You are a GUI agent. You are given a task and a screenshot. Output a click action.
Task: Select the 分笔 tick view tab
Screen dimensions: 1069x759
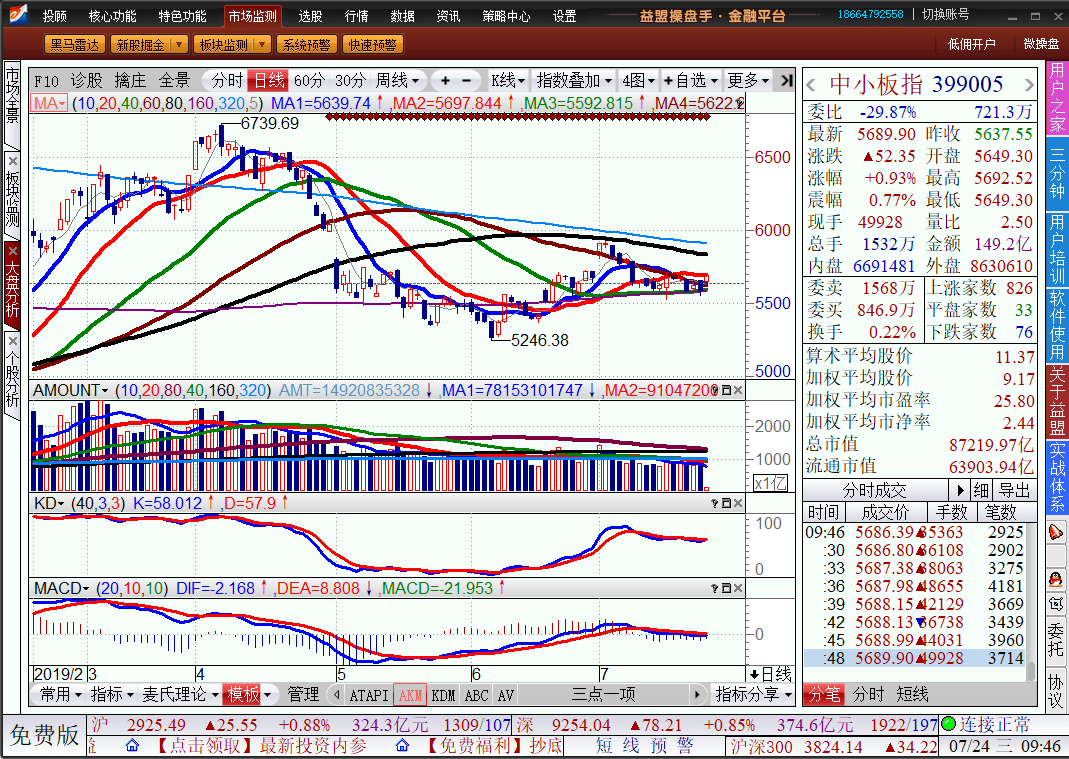pyautogui.click(x=824, y=695)
